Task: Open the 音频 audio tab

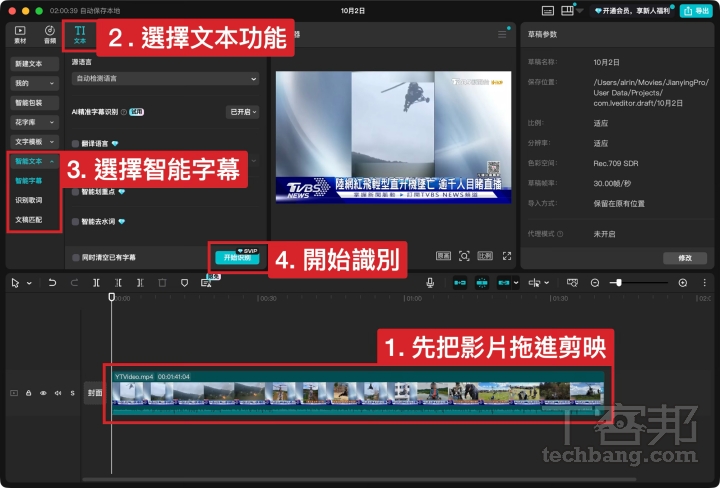Action: pos(50,35)
